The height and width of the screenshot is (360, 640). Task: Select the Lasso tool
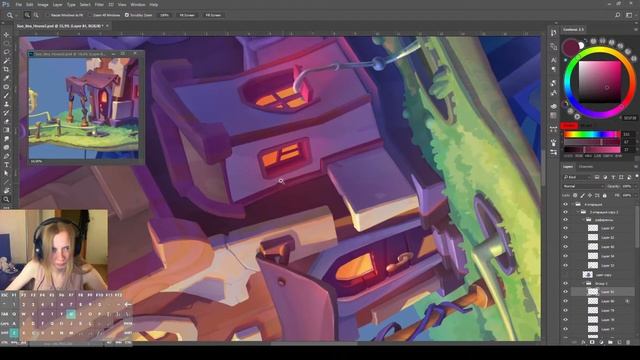pos(6,52)
